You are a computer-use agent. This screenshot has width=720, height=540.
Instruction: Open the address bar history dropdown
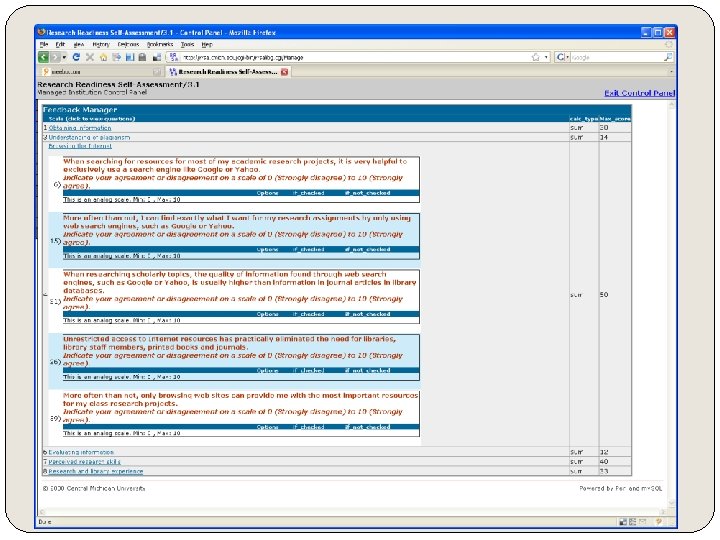click(546, 57)
